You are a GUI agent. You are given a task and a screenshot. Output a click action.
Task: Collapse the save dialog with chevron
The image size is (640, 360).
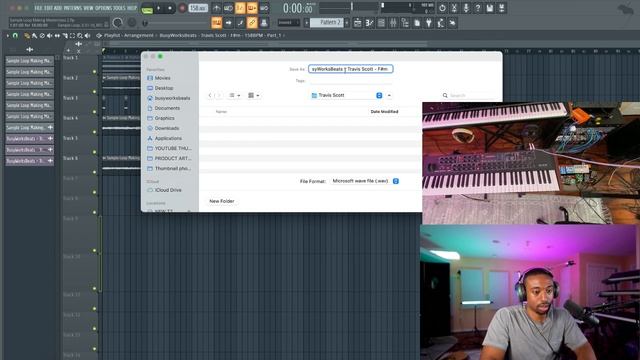[x=389, y=95]
